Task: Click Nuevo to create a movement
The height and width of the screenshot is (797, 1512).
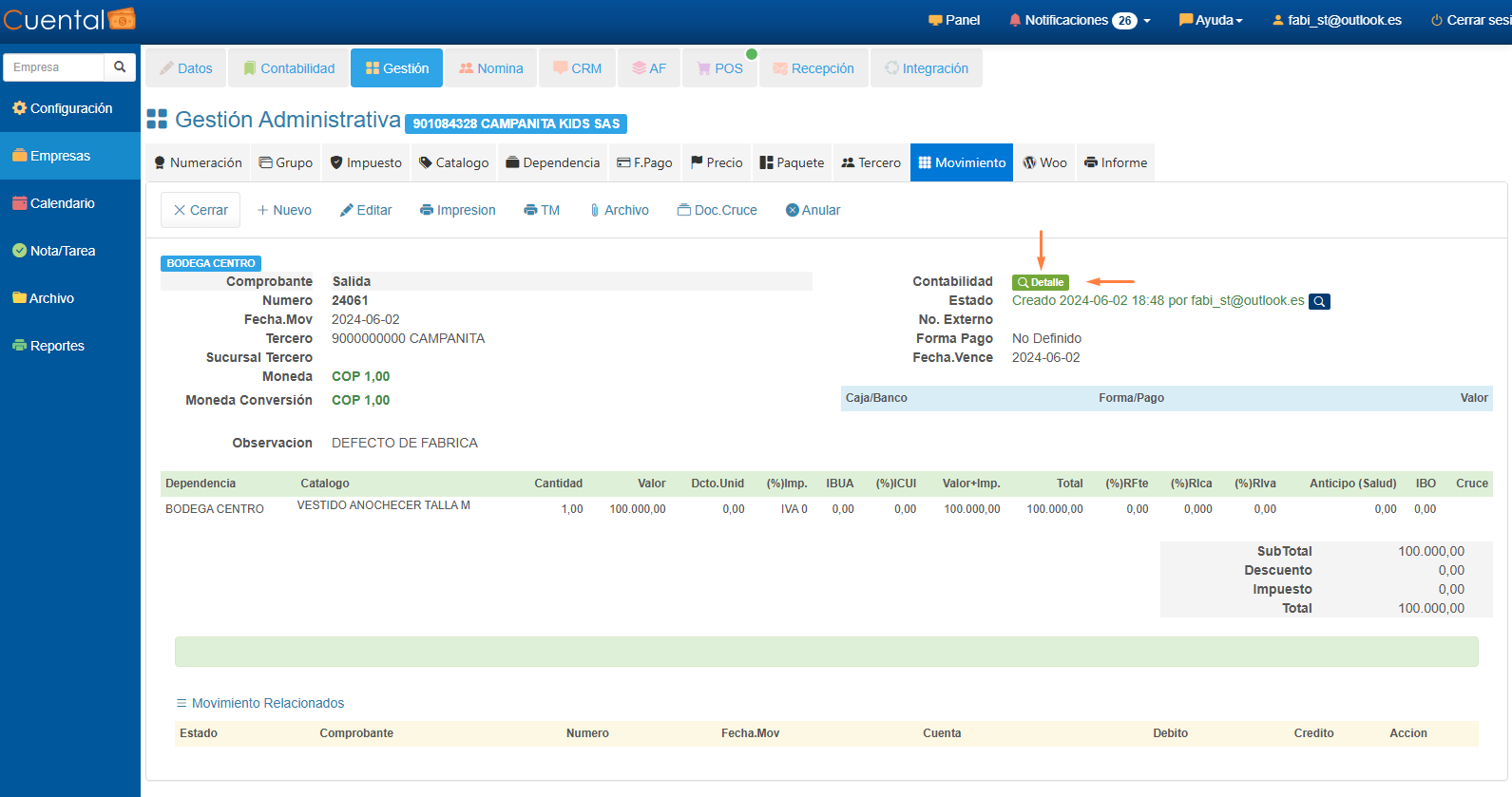Action: click(x=284, y=210)
